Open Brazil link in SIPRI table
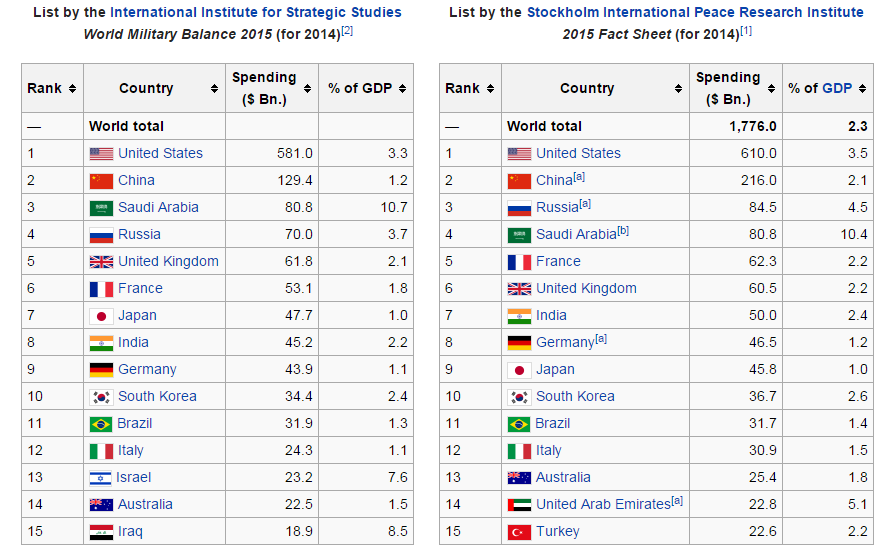The width and height of the screenshot is (896, 550). [x=553, y=424]
